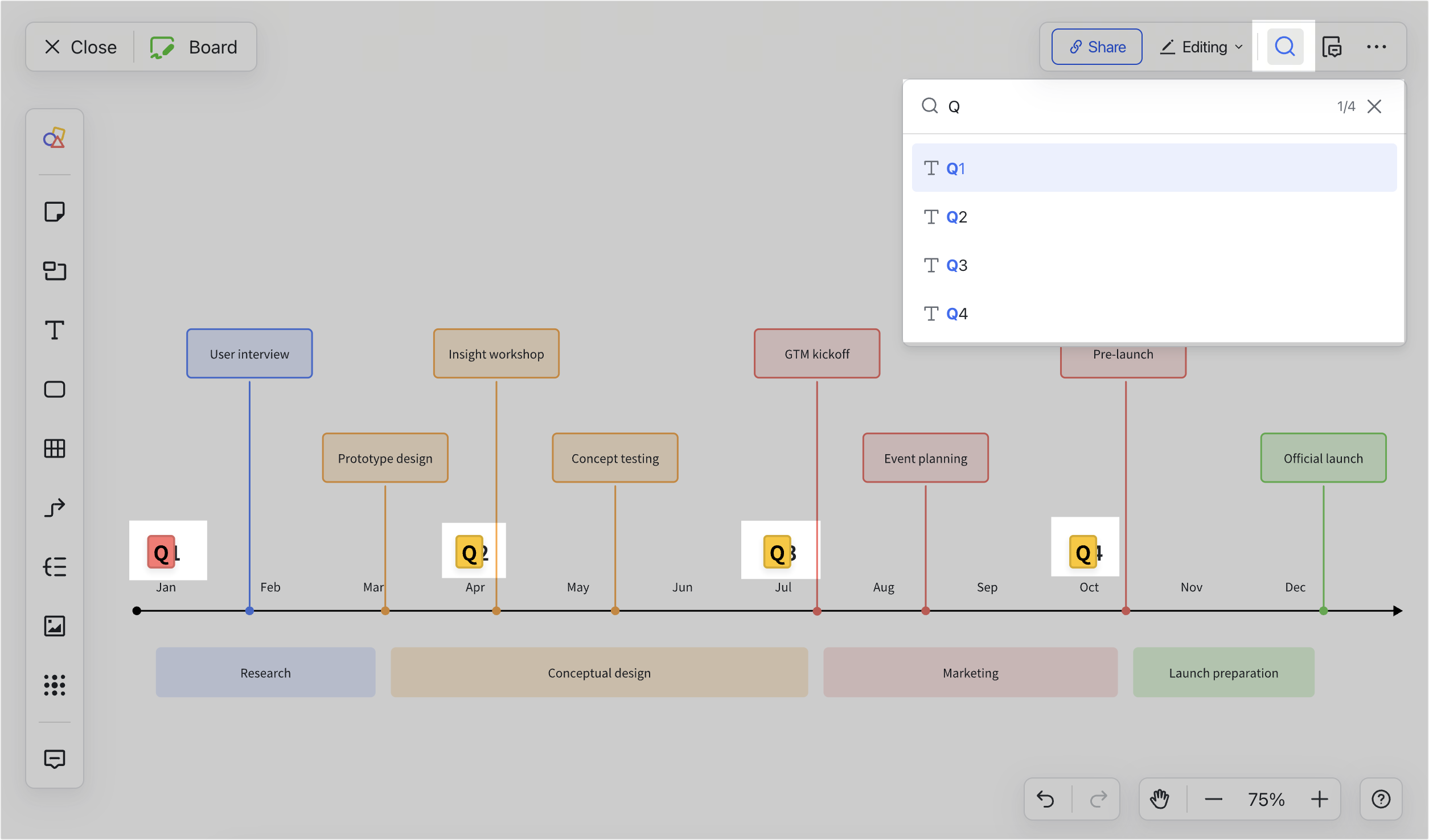Select the Conceptual design phase bar
This screenshot has width=1429, height=840.
[599, 672]
